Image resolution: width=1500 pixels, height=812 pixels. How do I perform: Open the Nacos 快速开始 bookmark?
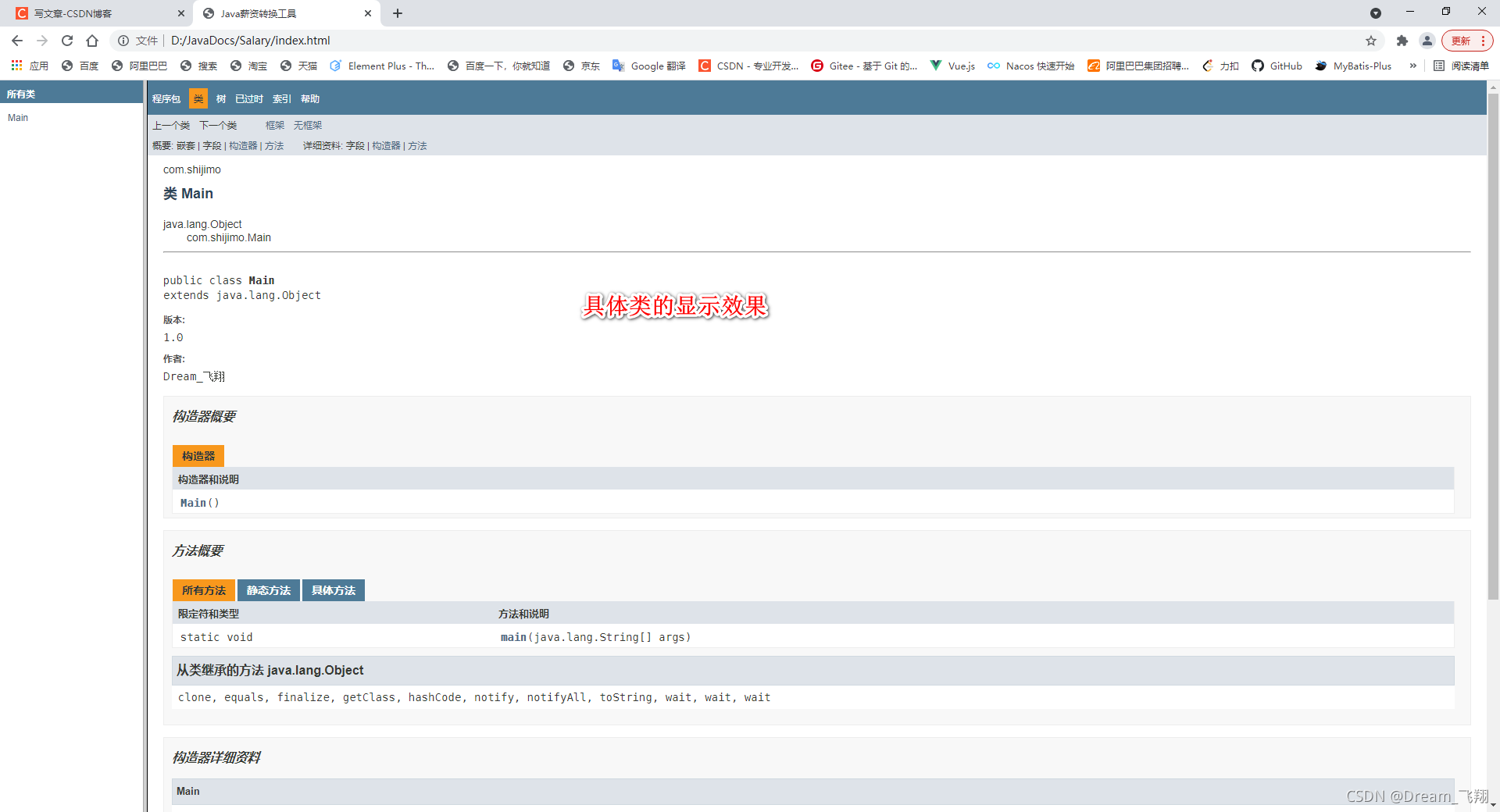(1030, 66)
